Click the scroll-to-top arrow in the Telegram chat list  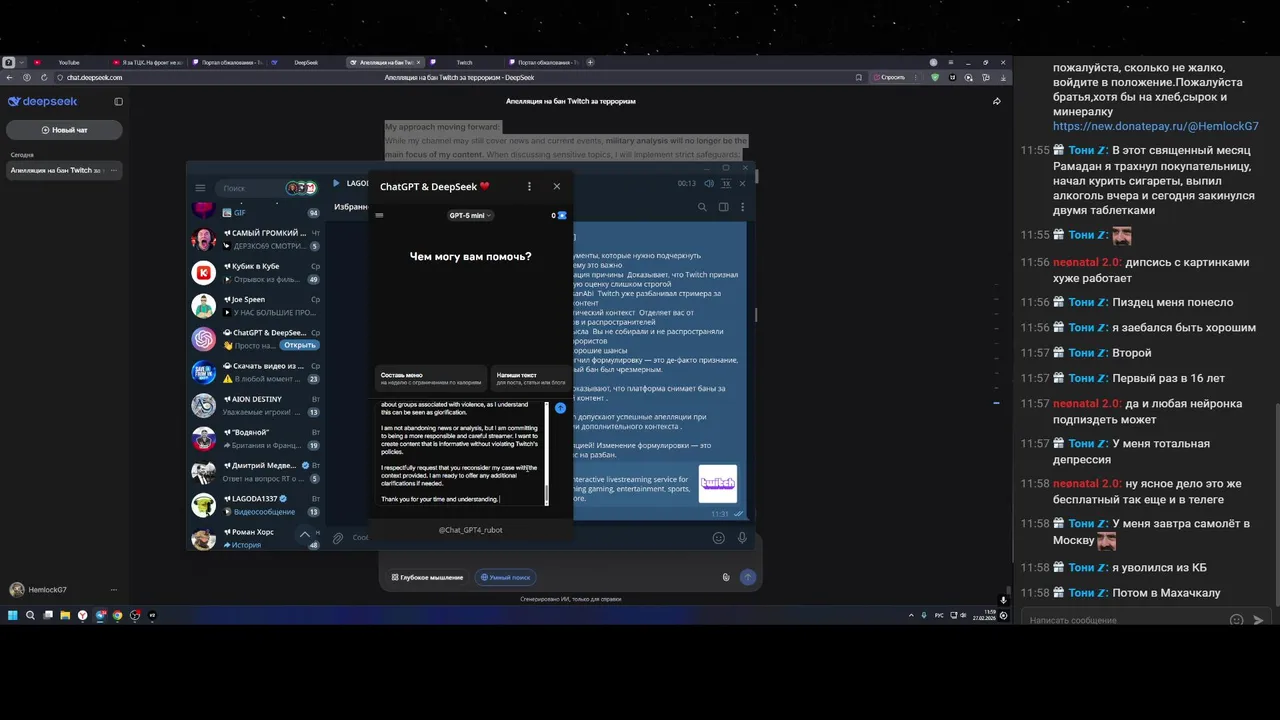coord(305,535)
